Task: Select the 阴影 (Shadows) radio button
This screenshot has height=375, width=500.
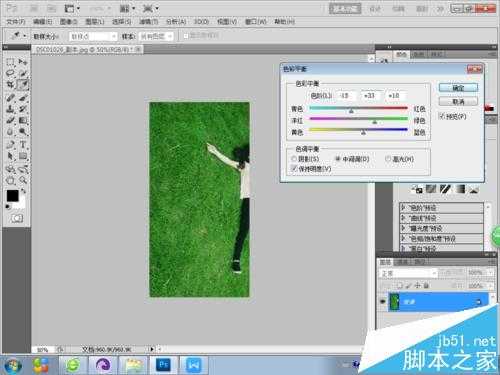Action: click(294, 159)
